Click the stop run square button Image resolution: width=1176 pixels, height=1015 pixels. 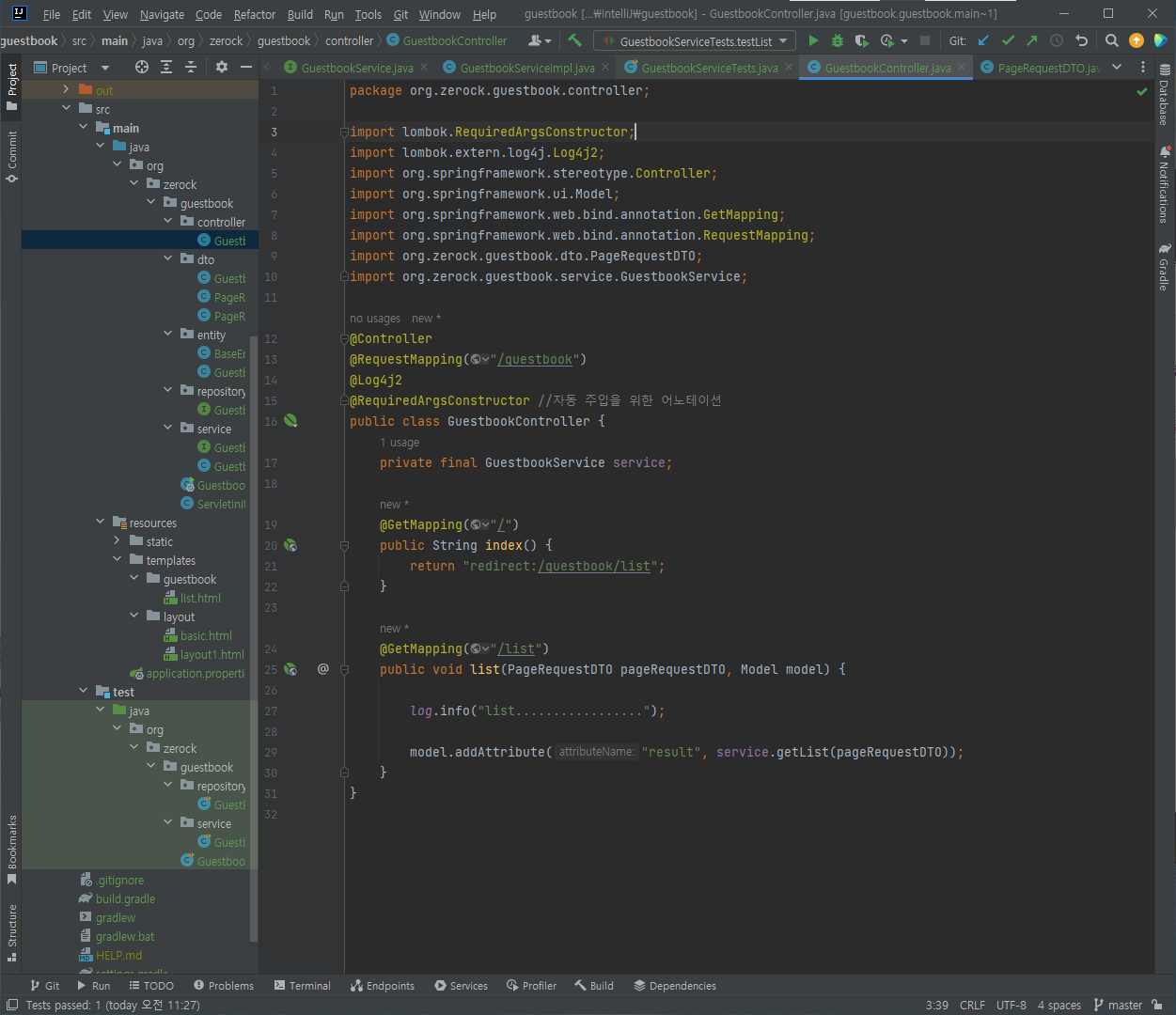[925, 40]
